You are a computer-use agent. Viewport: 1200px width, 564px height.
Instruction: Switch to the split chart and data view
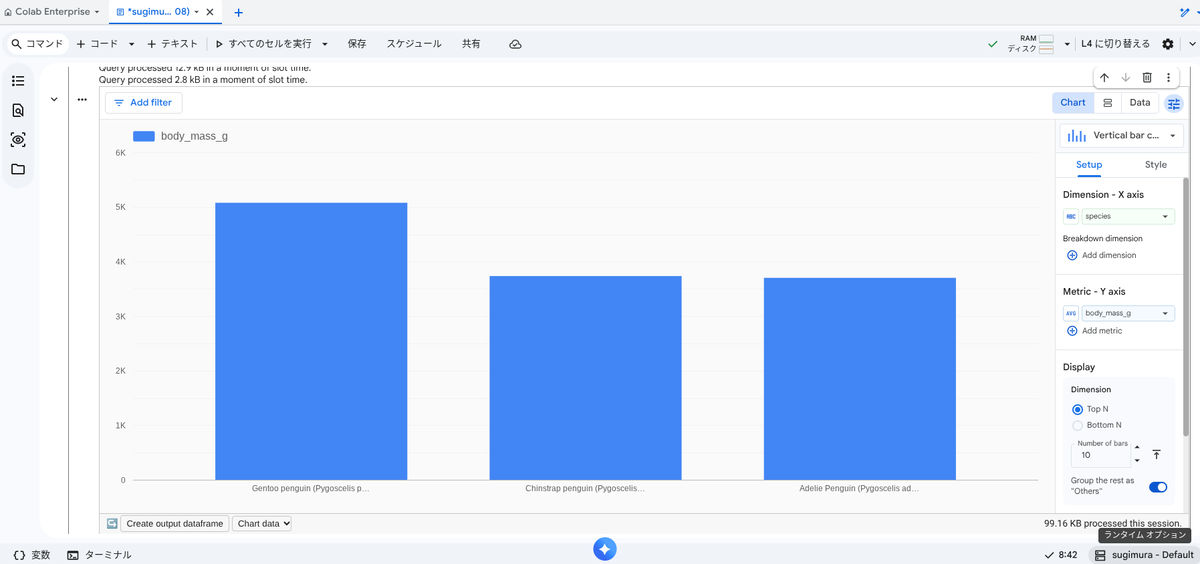1107,103
